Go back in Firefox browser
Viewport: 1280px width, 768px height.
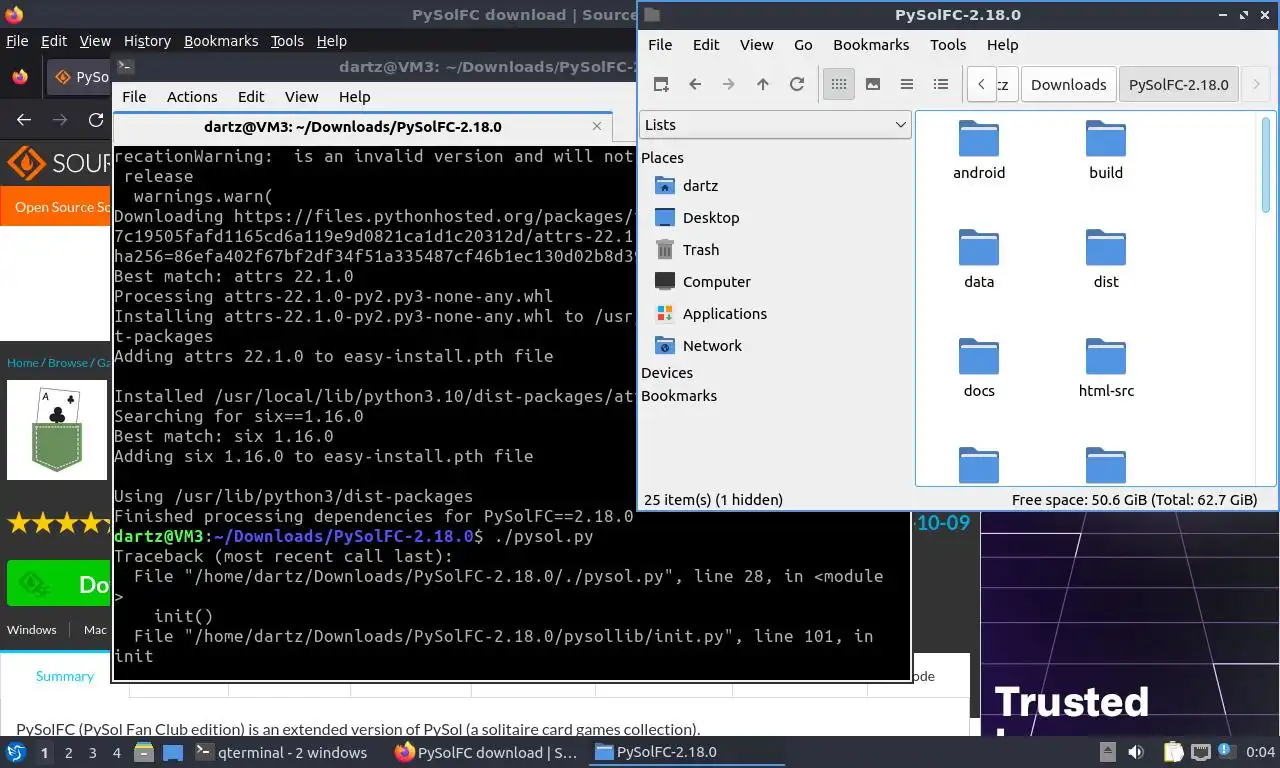(24, 119)
